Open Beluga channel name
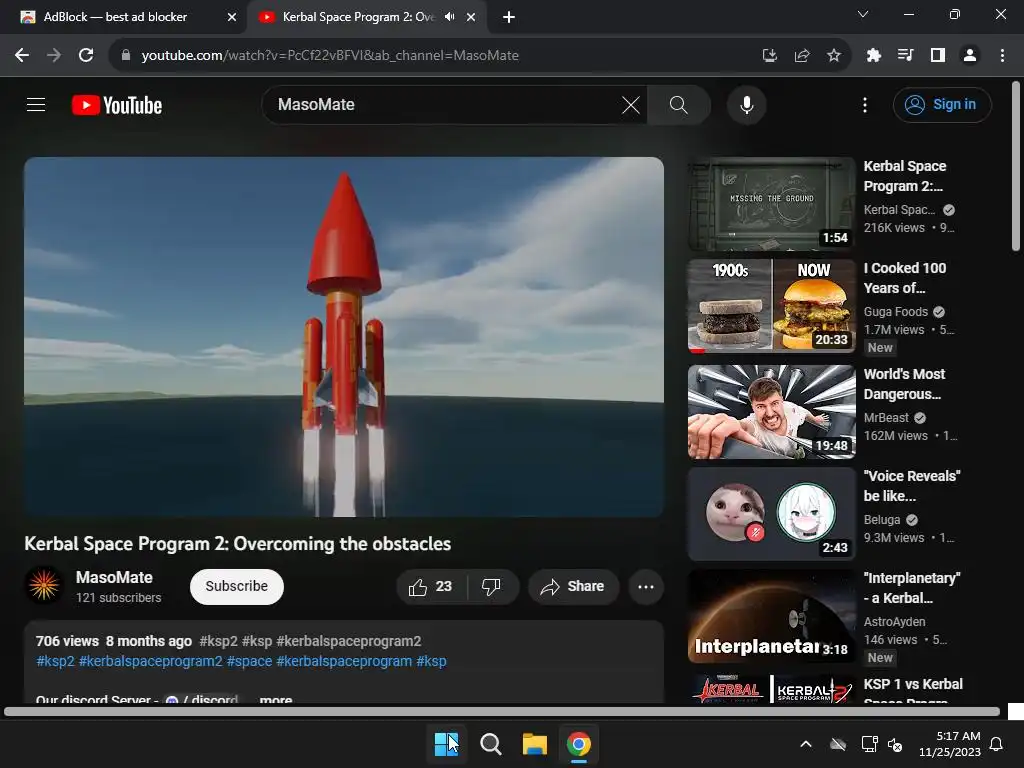Image resolution: width=1024 pixels, height=768 pixels. [x=882, y=520]
